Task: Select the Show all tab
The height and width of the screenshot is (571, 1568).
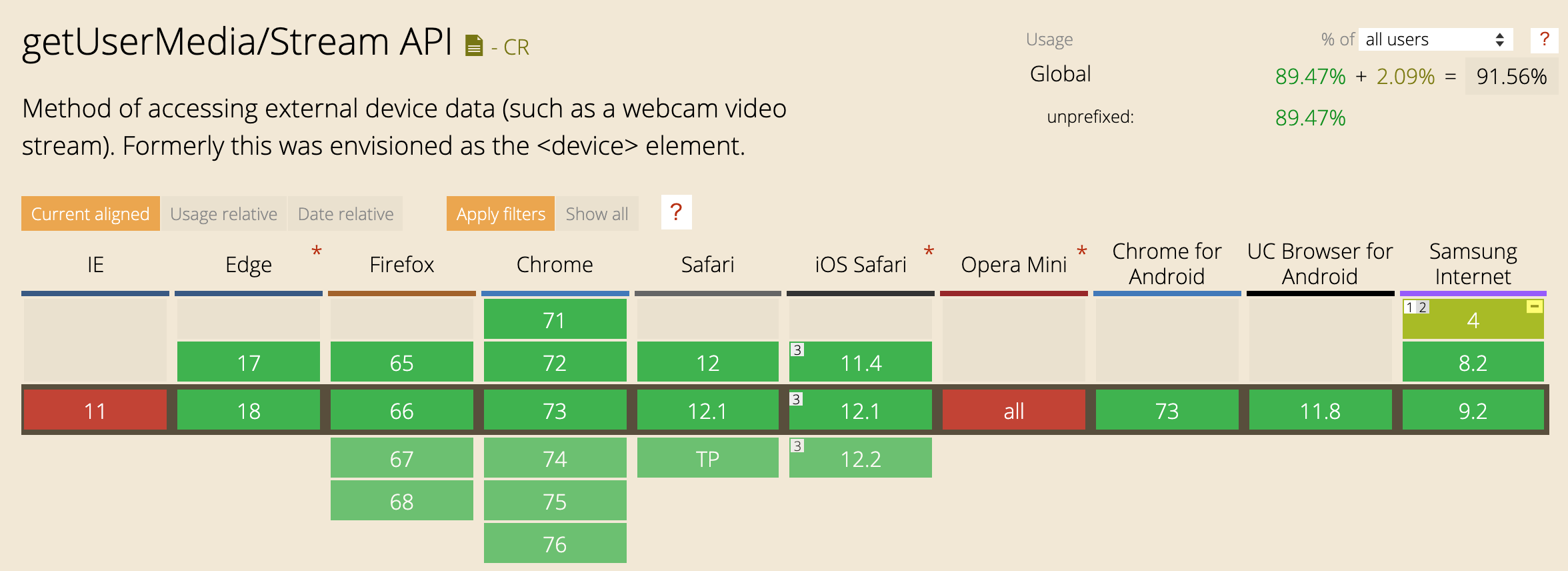Action: point(597,213)
